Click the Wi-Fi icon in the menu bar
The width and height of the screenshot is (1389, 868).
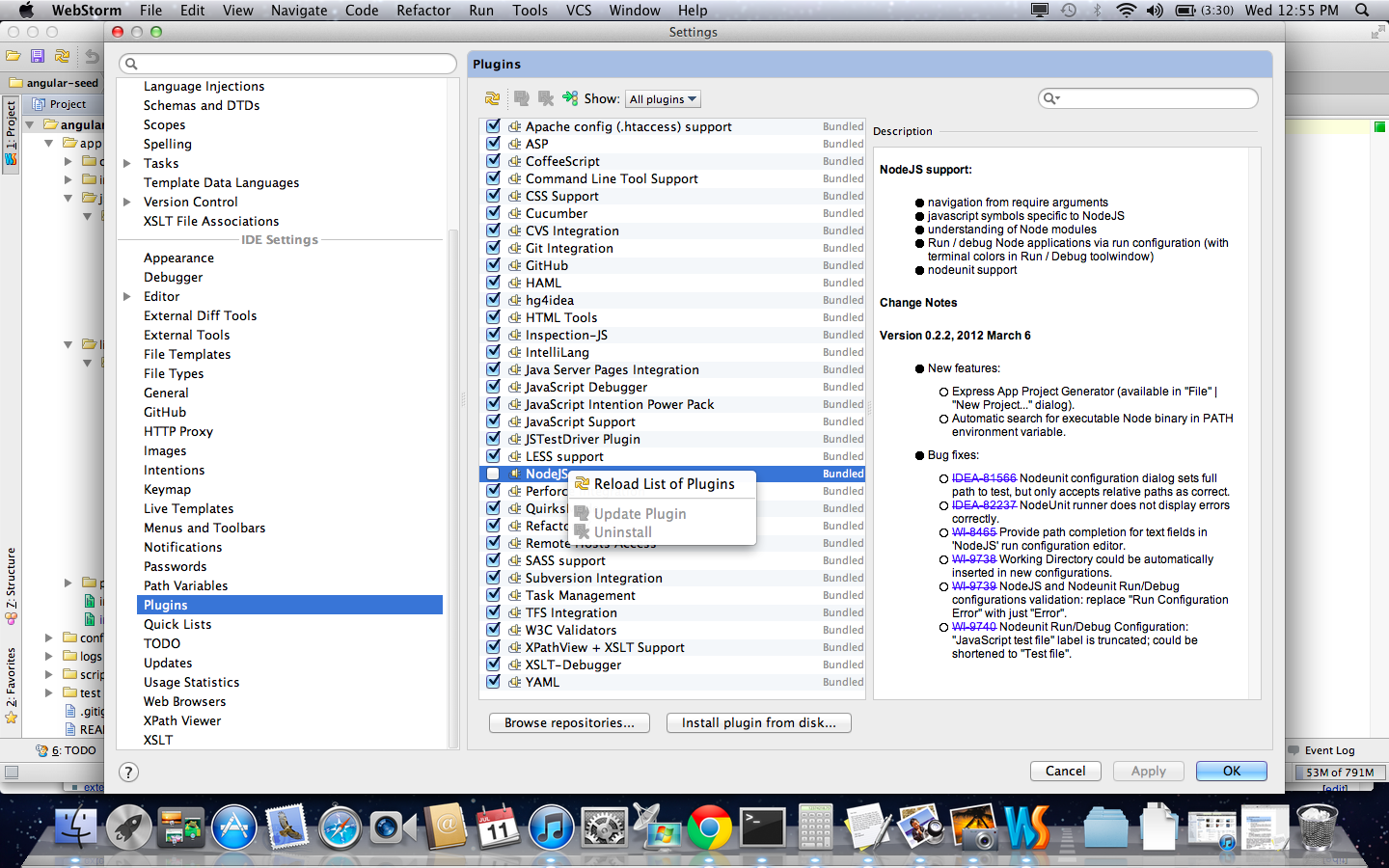click(1126, 11)
